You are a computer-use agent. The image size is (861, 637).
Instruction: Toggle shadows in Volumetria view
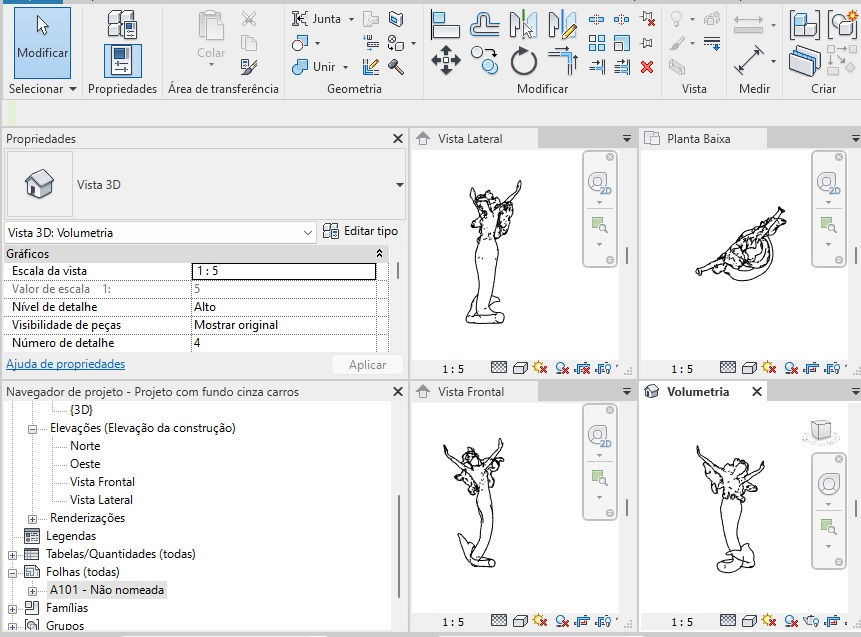pyautogui.click(x=791, y=621)
